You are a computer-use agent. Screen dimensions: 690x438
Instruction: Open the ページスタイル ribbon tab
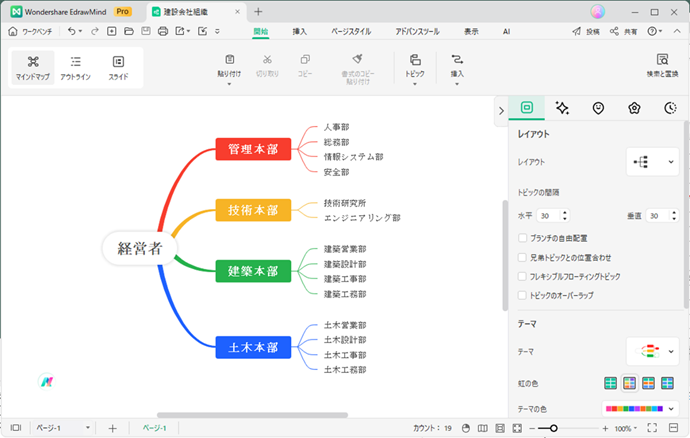pyautogui.click(x=351, y=31)
